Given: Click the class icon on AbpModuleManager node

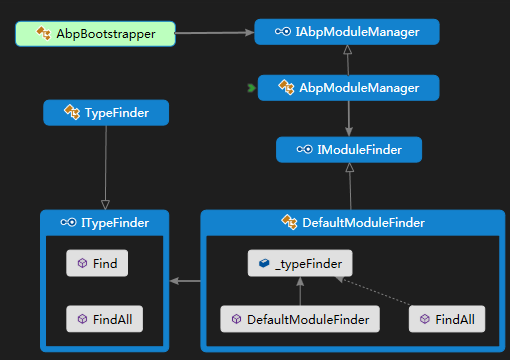Looking at the screenshot, I should tap(286, 87).
